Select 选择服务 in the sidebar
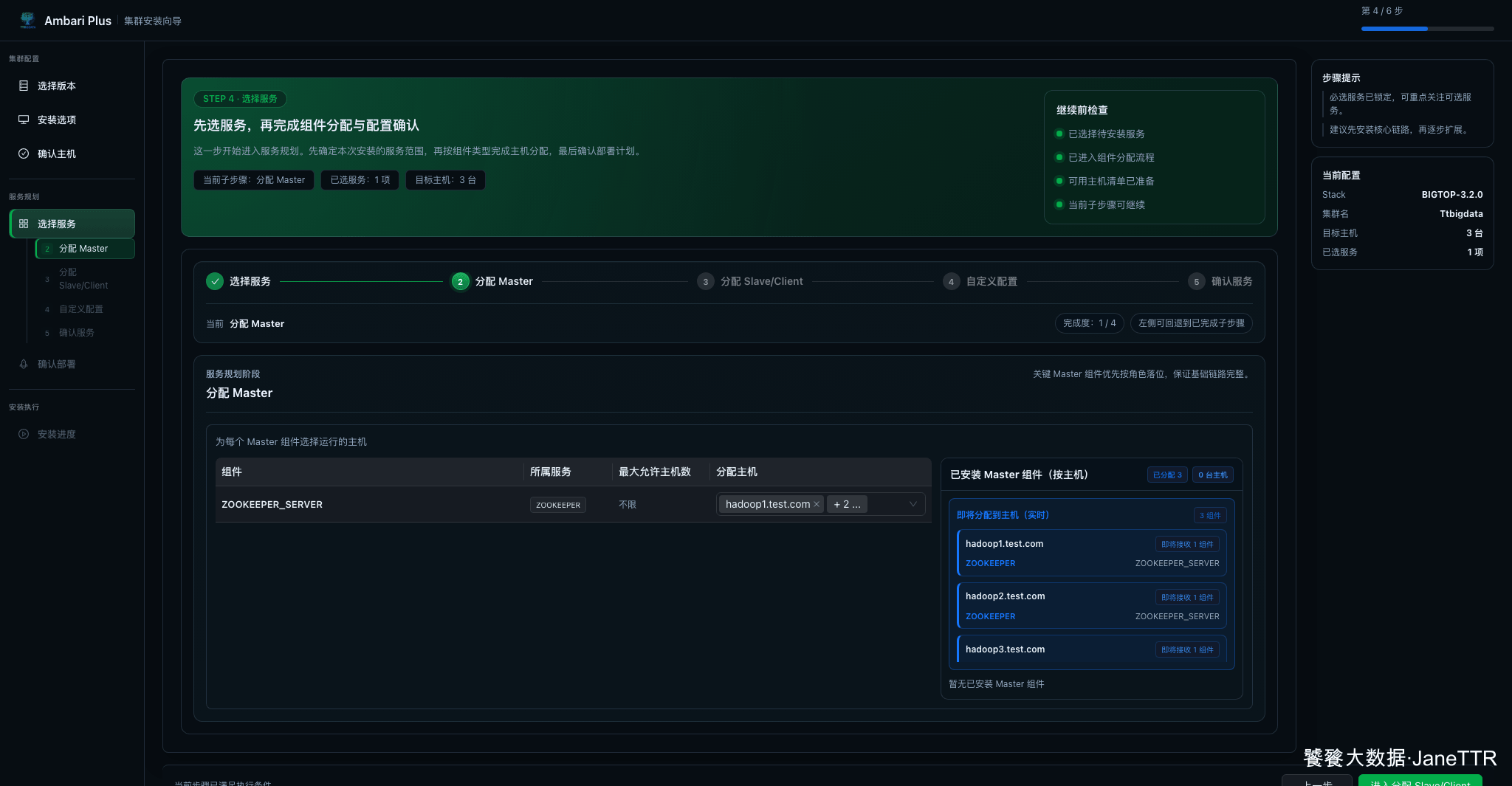This screenshot has height=786, width=1512. 72,224
